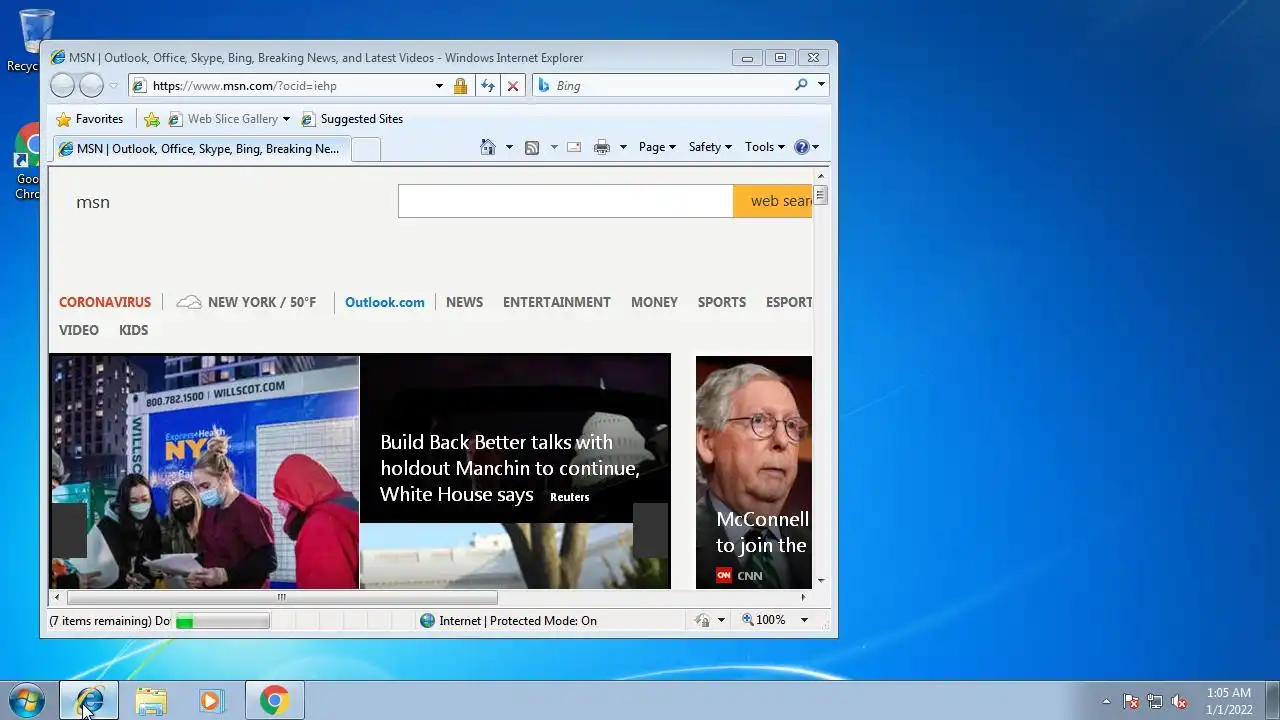Viewport: 1280px width, 720px height.
Task: Click the RSS feeds icon
Action: coord(532,147)
